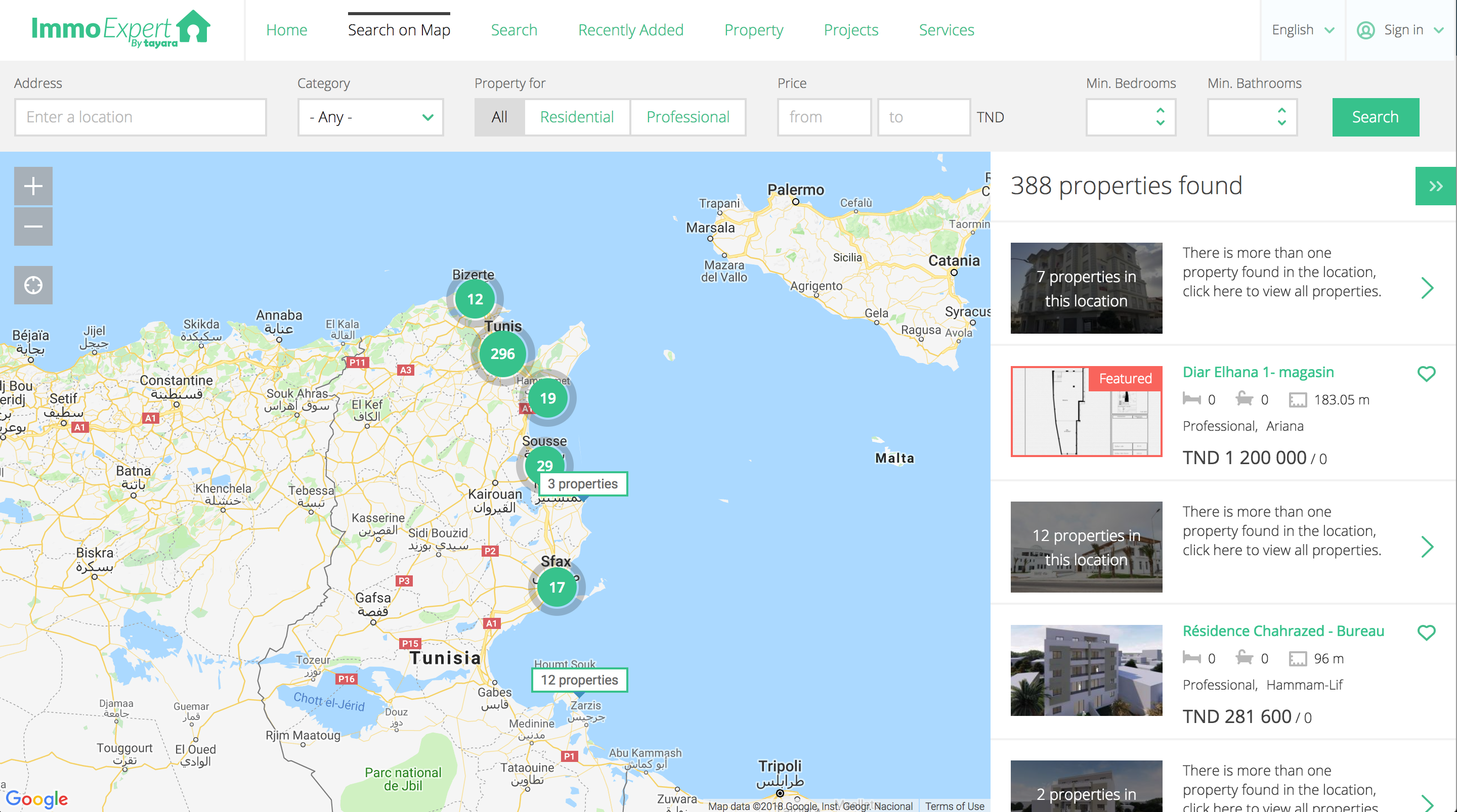Zoom out using the map minus icon
Viewport: 1457px width, 812px height.
tap(33, 226)
